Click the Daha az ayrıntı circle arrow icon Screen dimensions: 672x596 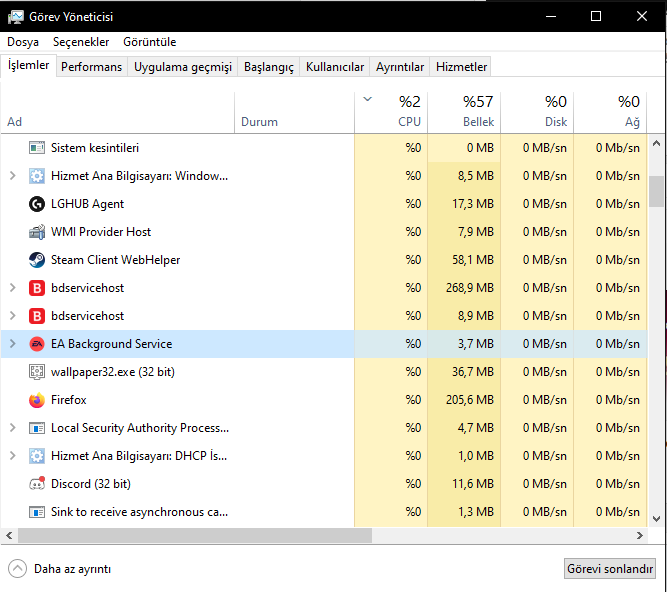coord(17,569)
